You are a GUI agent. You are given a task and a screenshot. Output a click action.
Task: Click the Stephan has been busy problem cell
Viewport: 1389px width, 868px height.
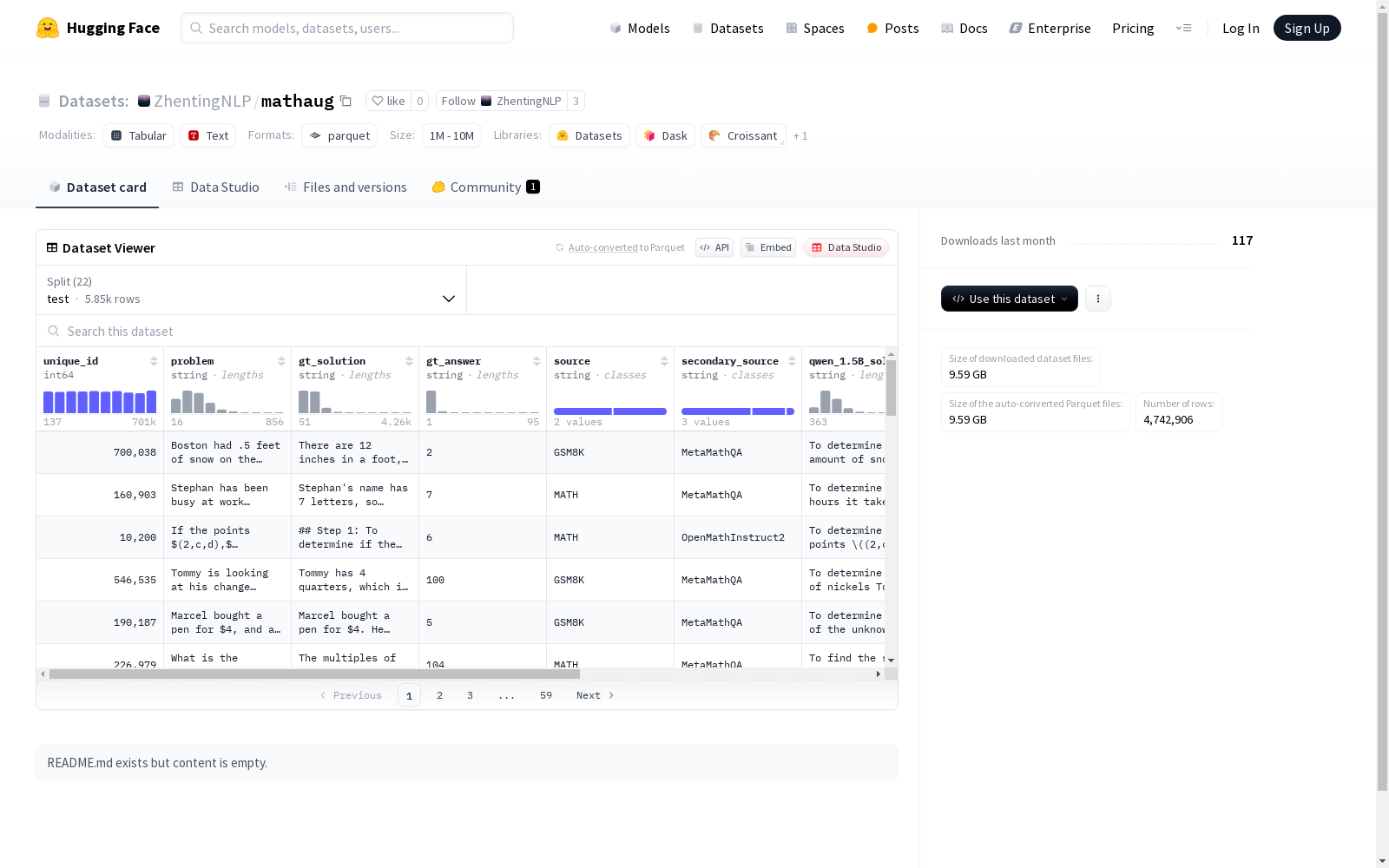[x=227, y=495]
